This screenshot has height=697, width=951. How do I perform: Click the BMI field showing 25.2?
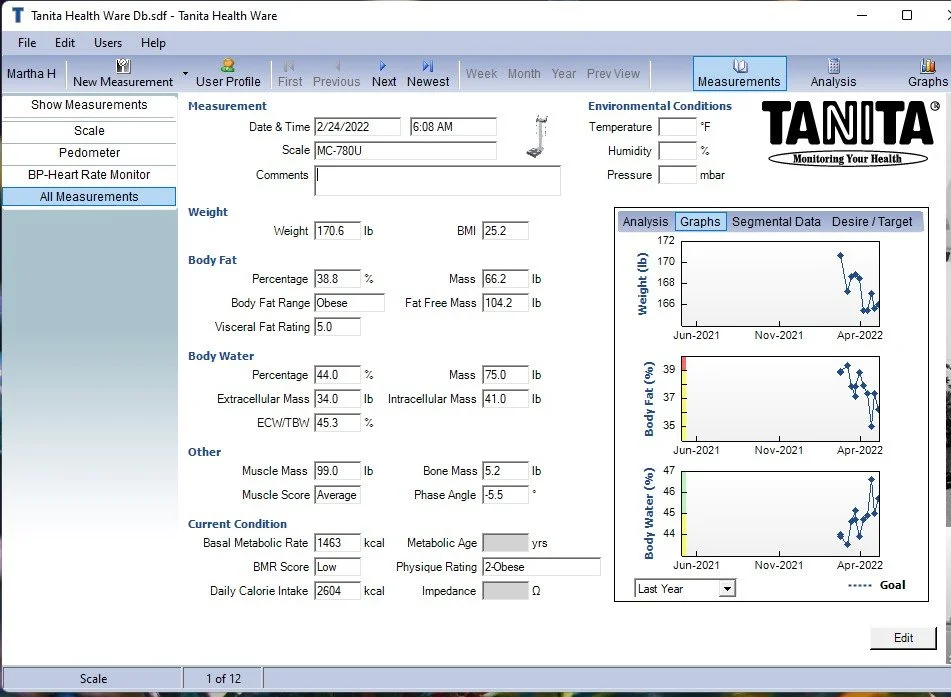[505, 231]
